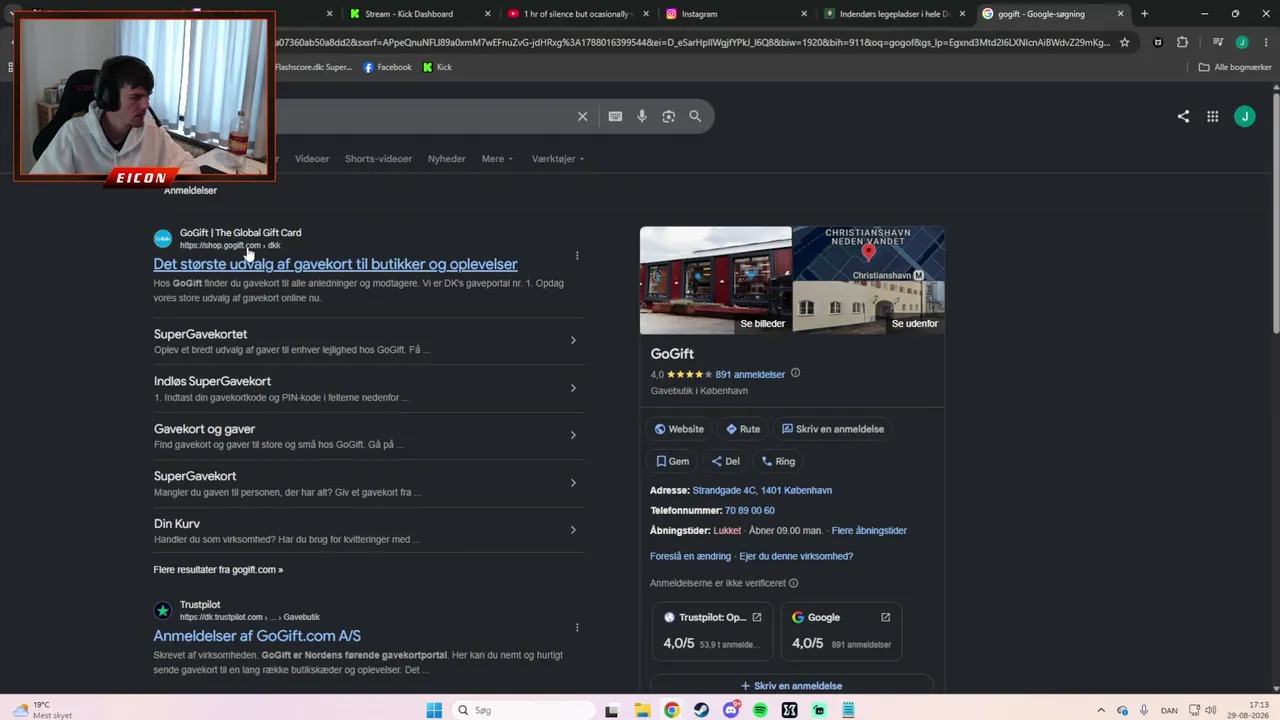This screenshot has height=720, width=1280.
Task: Select the Nyheder search filter
Action: [447, 159]
